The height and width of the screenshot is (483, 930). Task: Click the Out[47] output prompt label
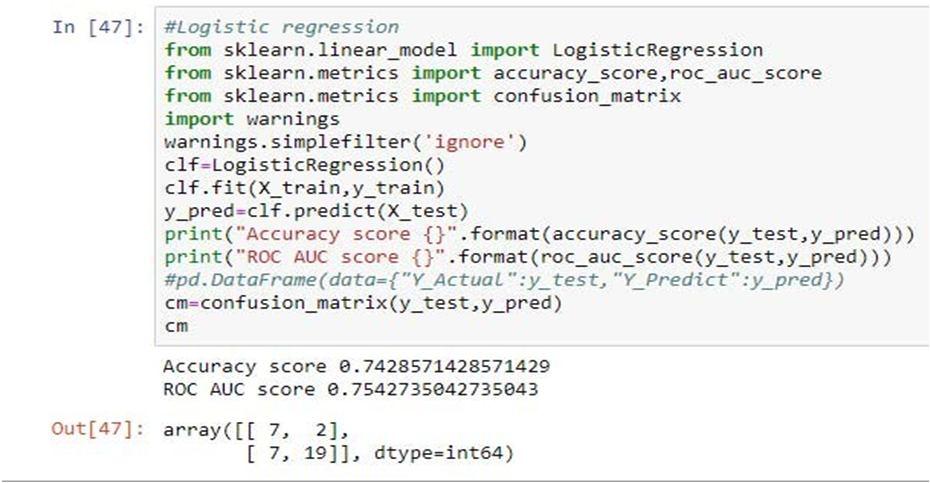[x=98, y=429]
